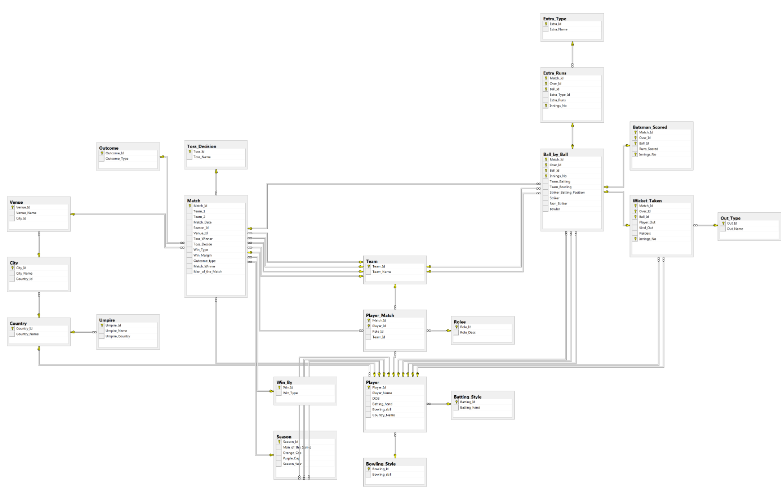Select the Batting_Style table title
The height and width of the screenshot is (495, 783).
pyautogui.click(x=468, y=397)
